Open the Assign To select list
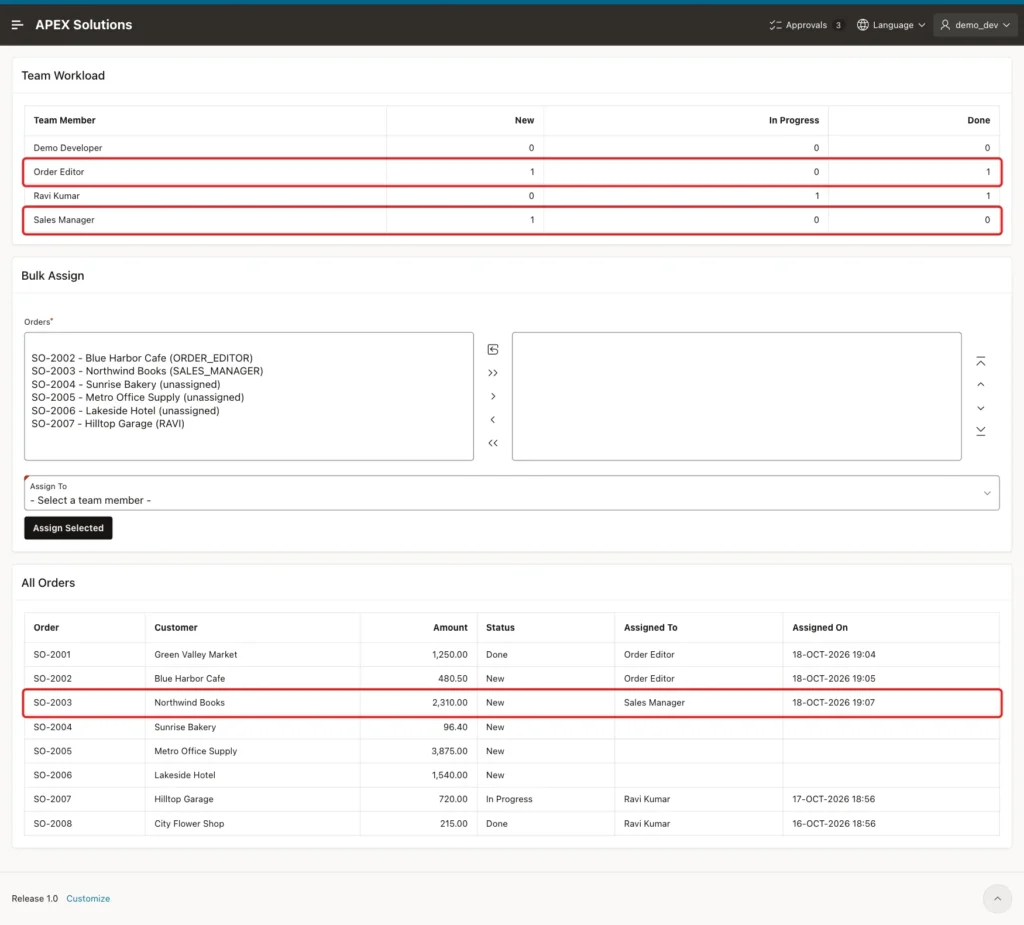Image resolution: width=1024 pixels, height=925 pixels. (512, 493)
